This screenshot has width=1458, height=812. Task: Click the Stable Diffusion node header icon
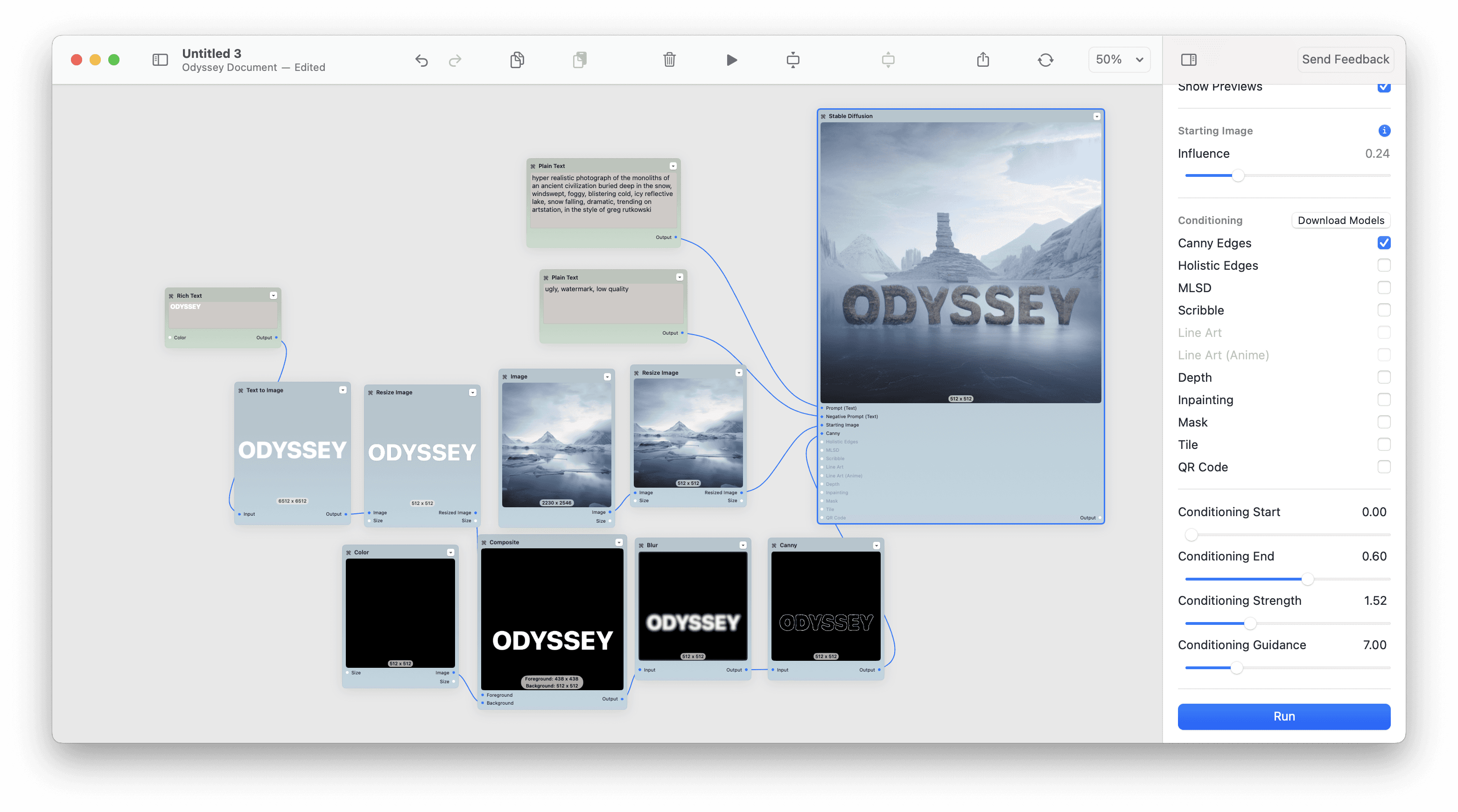[823, 116]
